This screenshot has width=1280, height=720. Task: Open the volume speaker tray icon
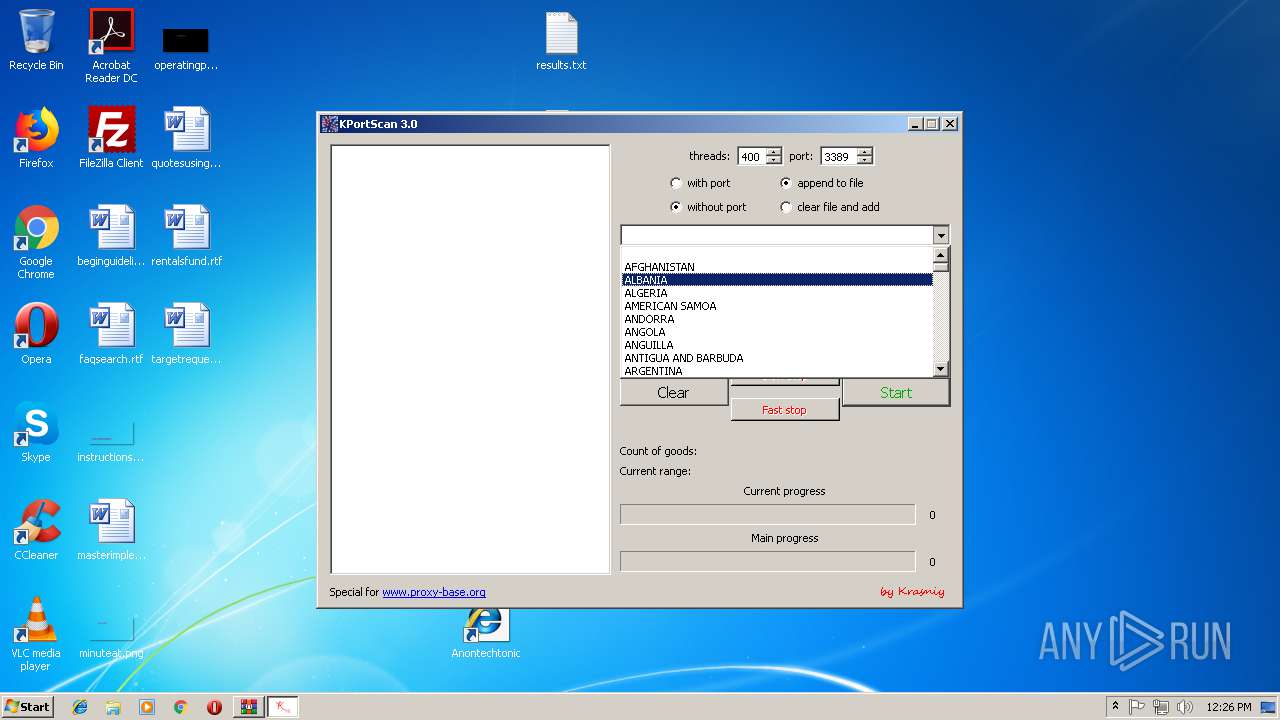(x=1185, y=707)
